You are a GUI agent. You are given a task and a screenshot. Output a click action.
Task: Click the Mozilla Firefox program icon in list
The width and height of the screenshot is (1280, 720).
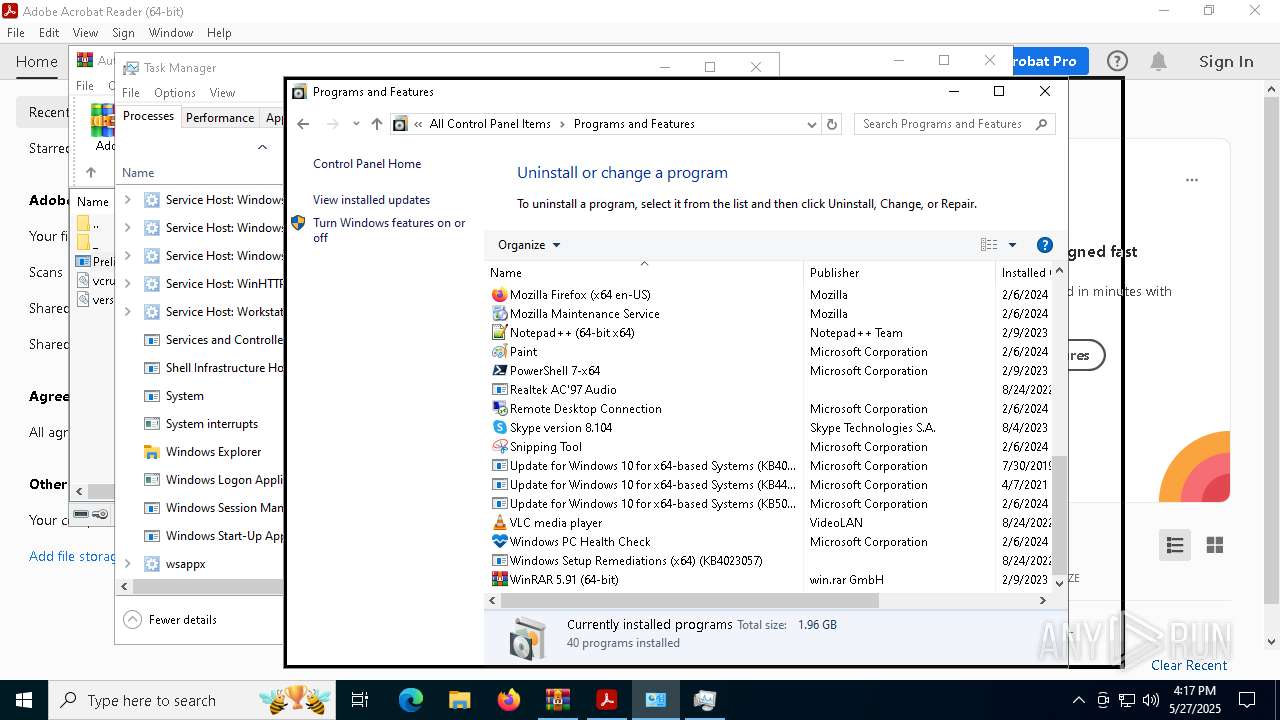pos(500,295)
